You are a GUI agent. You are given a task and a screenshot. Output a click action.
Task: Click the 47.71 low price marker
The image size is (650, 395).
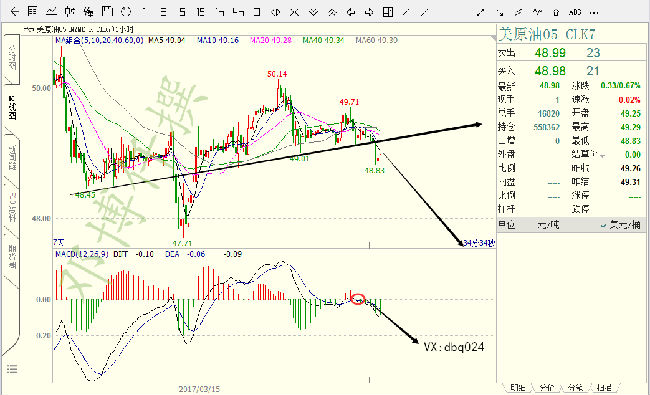(x=182, y=243)
